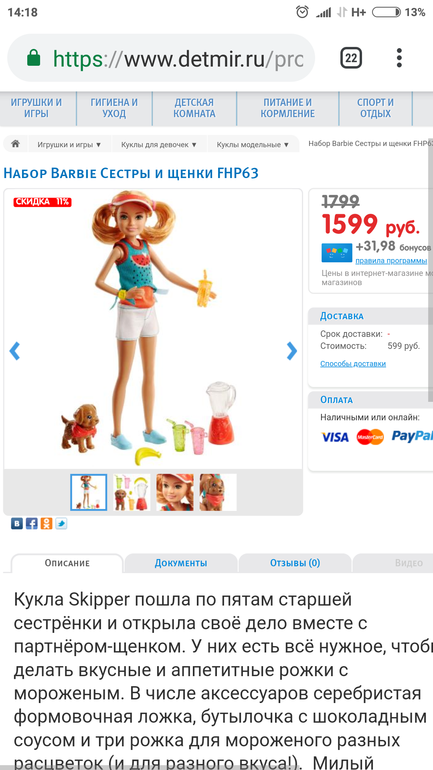Go to home via breadcrumb house icon

coord(16,144)
